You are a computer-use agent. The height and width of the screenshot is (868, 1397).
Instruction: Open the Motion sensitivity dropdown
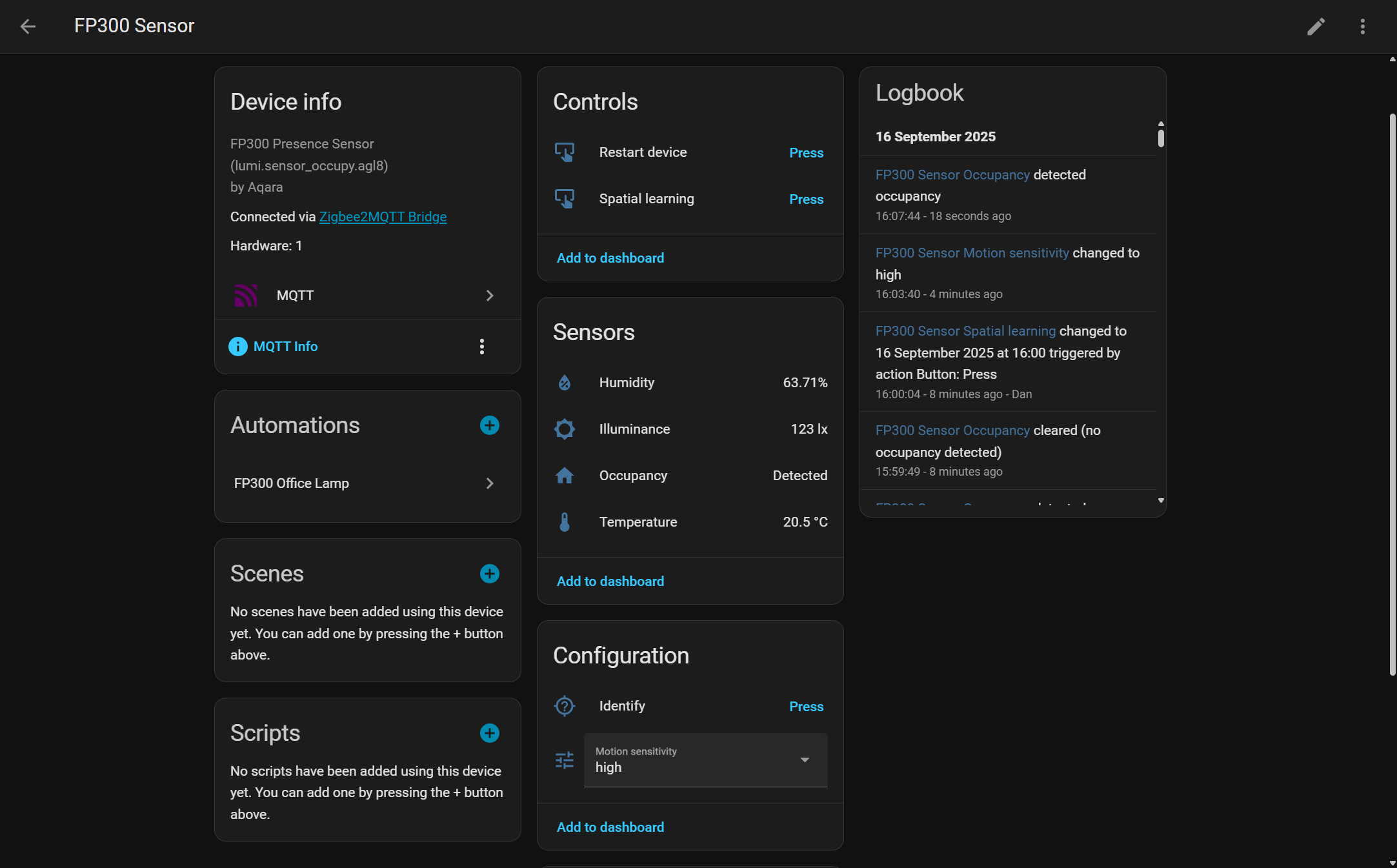(705, 760)
